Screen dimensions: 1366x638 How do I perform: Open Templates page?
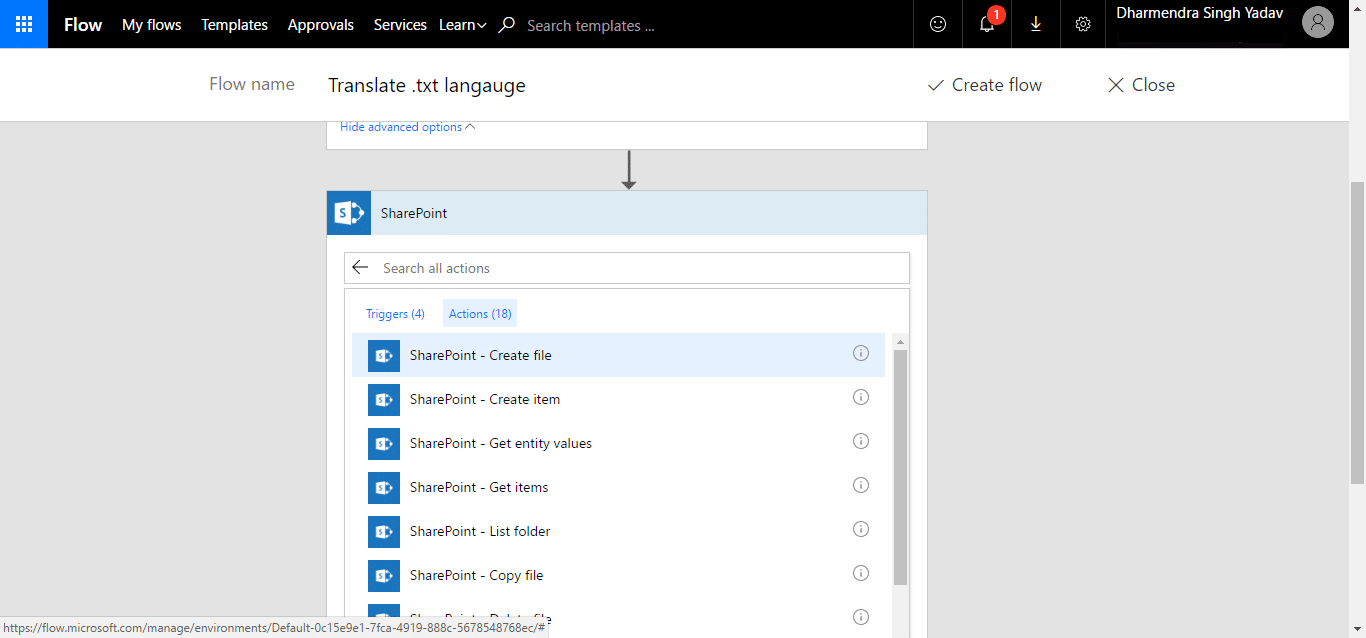click(x=235, y=25)
